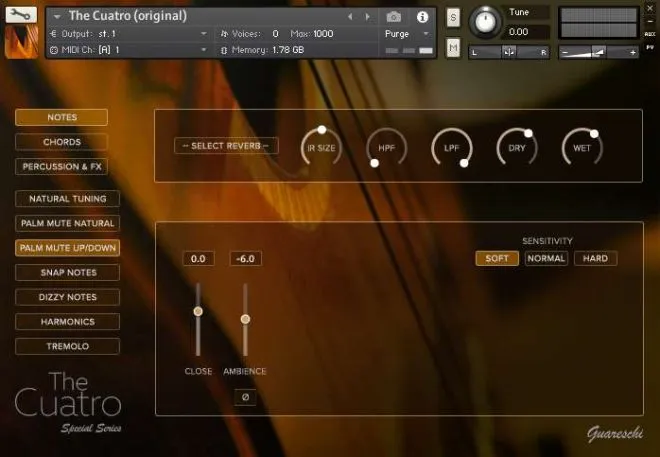This screenshot has height=457, width=660.
Task: Click the WET knob
Action: (x=582, y=147)
